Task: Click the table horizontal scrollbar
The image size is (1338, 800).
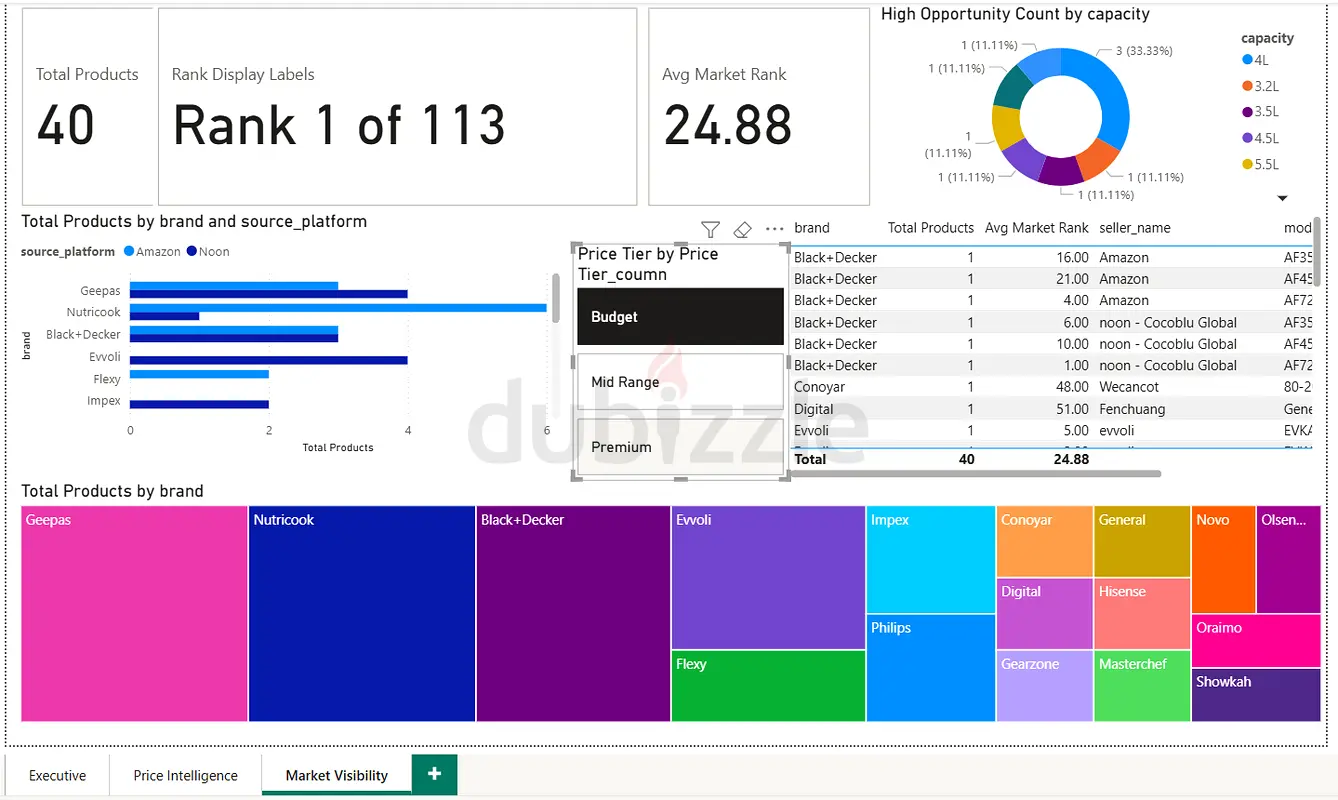Action: pos(977,473)
